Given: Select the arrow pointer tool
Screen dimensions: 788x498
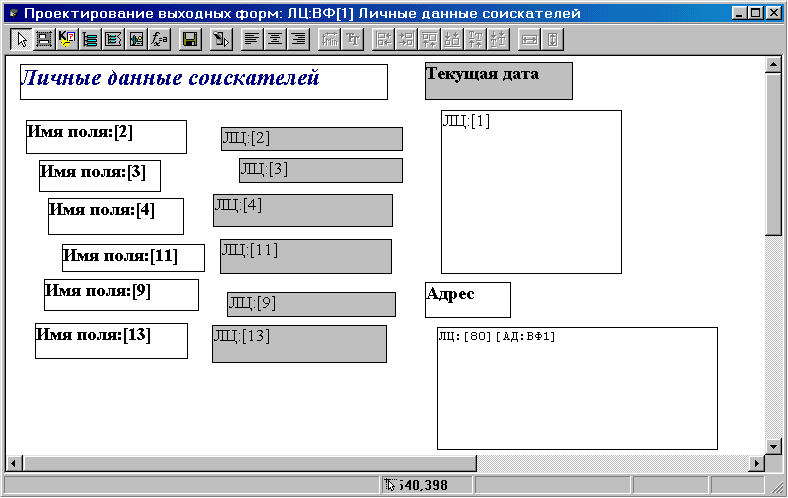Looking at the screenshot, I should coord(21,39).
